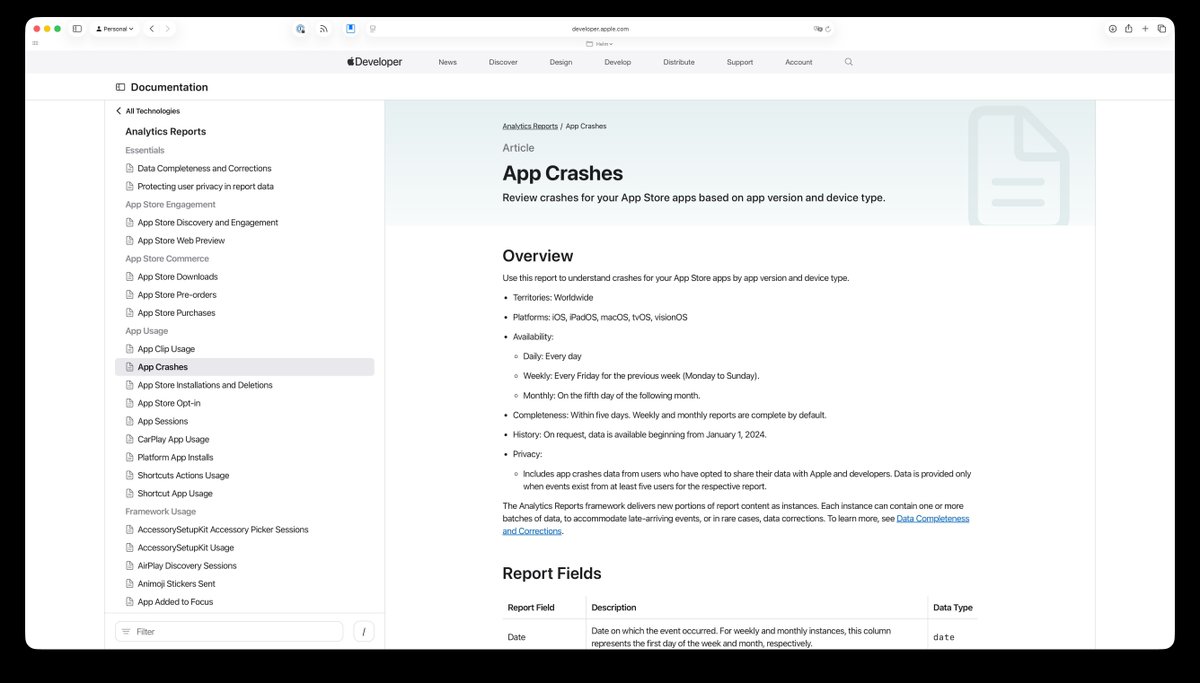Click the Overview heading

(x=538, y=256)
